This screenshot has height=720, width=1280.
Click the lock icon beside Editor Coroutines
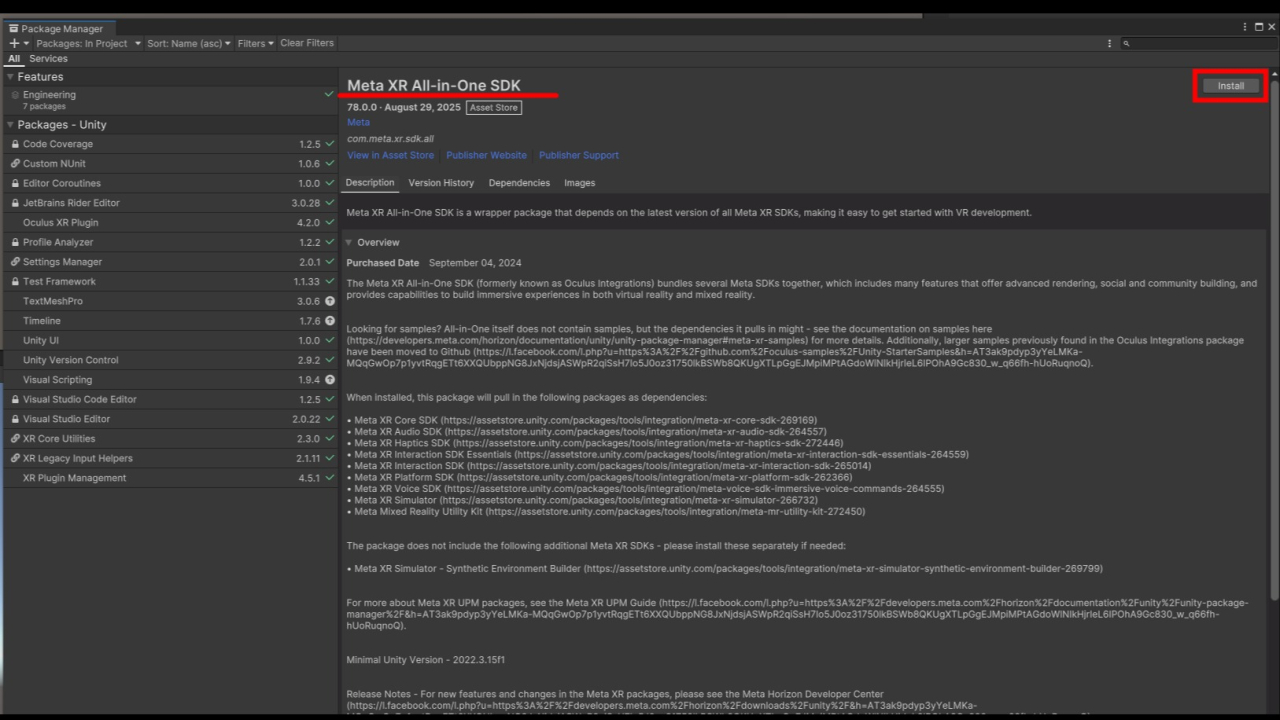tap(15, 183)
